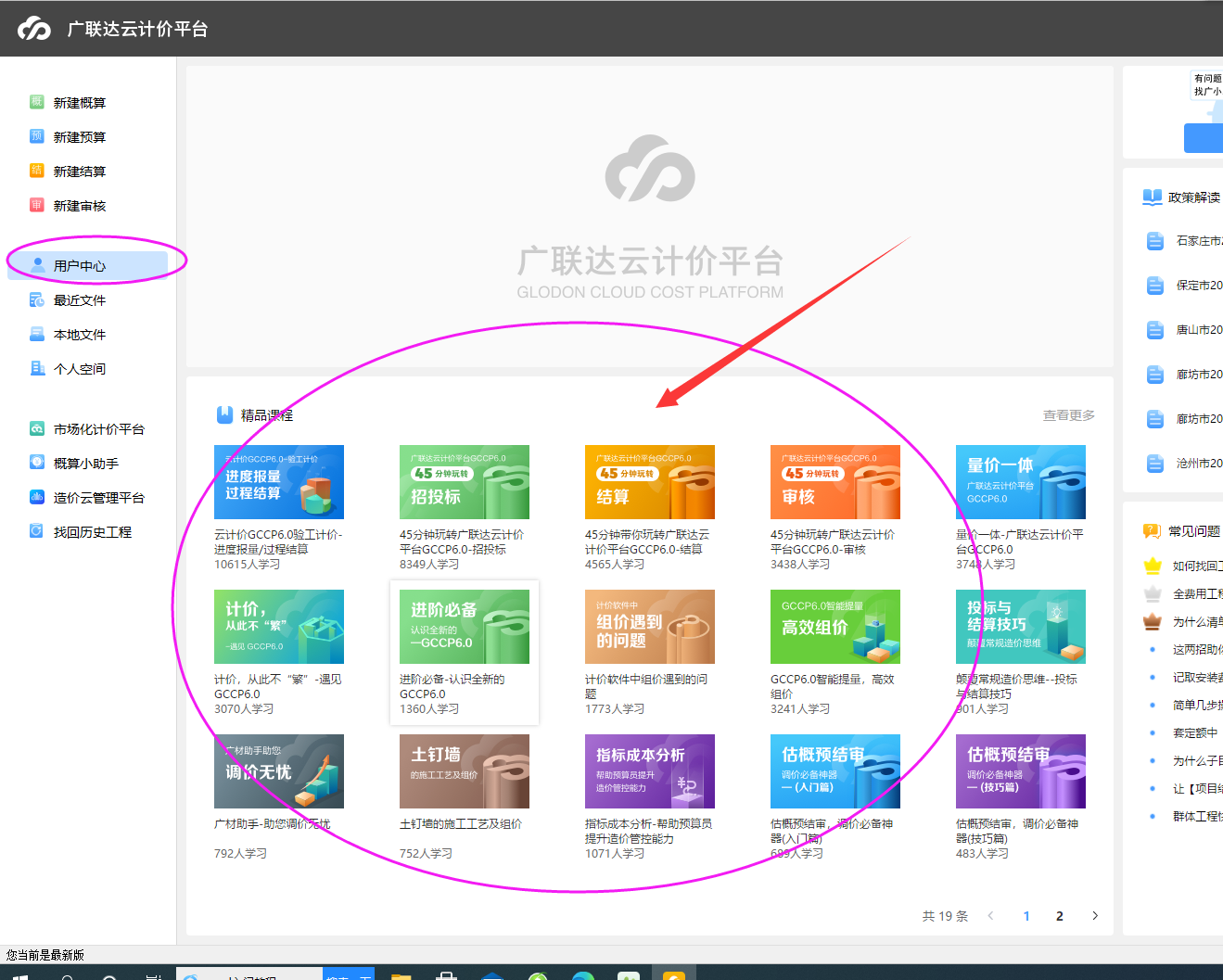Open the 估概预结审 技巧篇 thumbnail
Image resolution: width=1223 pixels, height=980 pixels.
[x=1021, y=771]
